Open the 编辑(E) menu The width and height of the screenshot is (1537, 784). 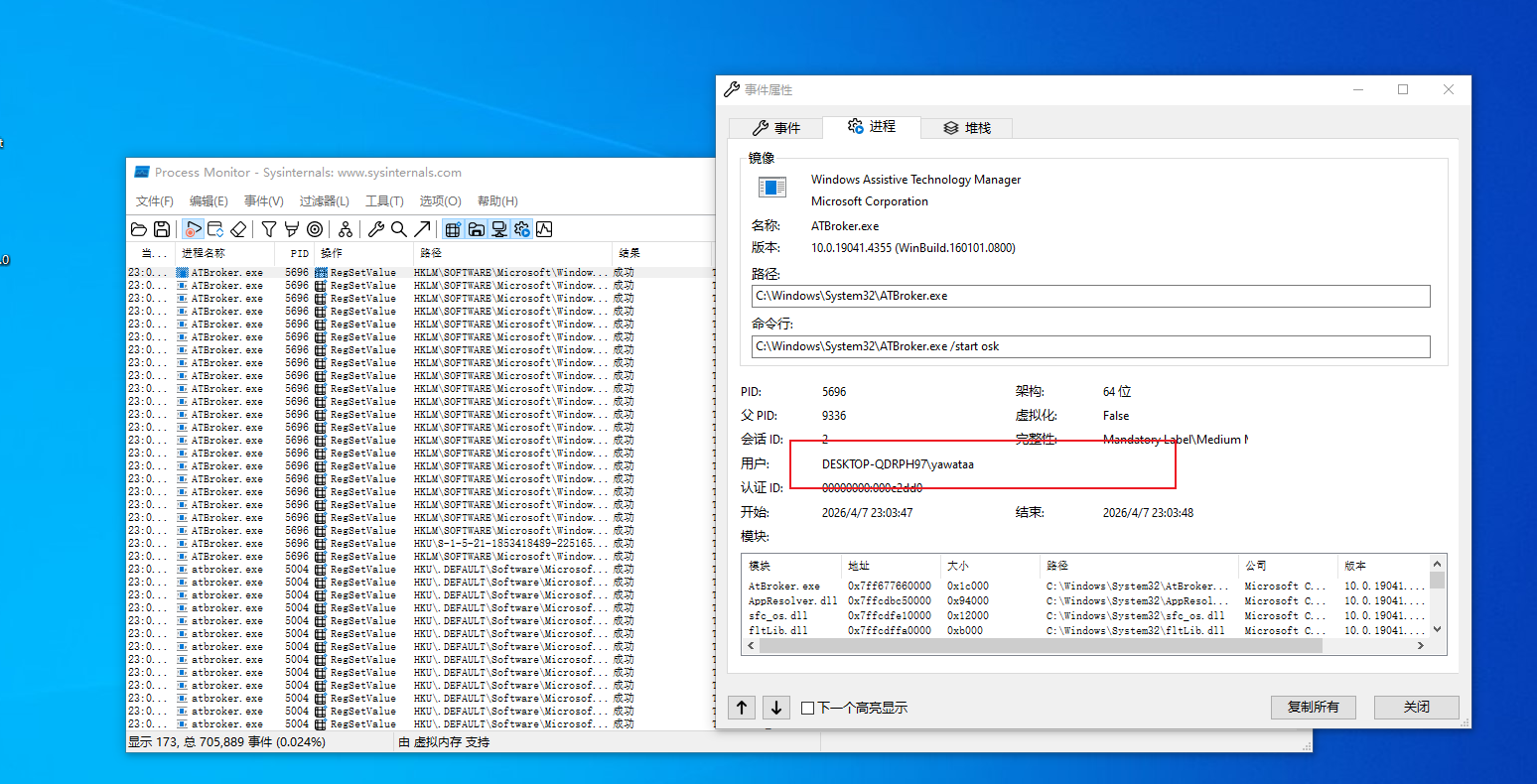pyautogui.click(x=209, y=200)
